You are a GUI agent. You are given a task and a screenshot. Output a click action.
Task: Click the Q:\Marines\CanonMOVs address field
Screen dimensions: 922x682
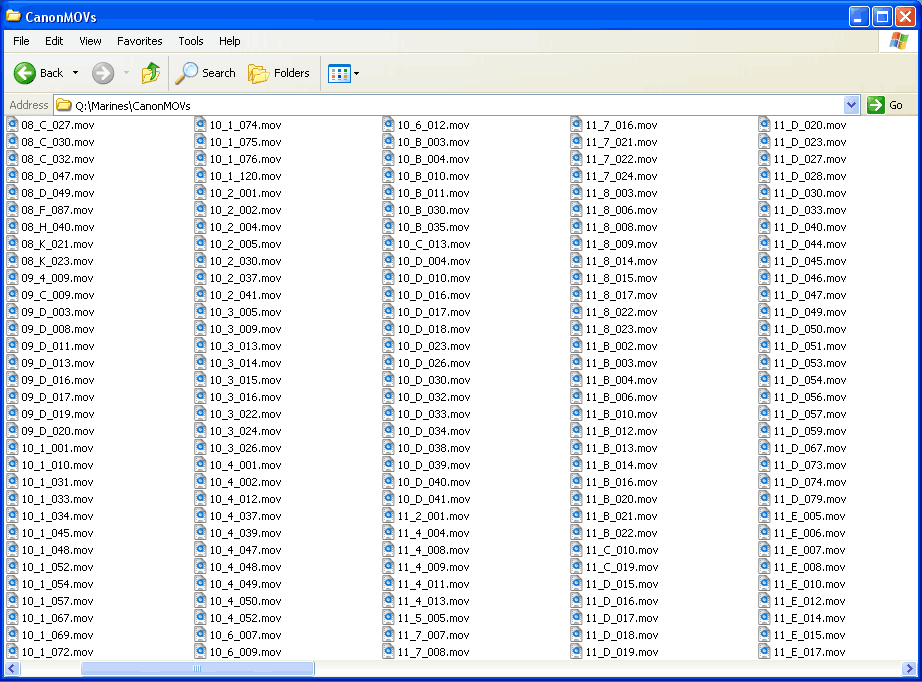tap(449, 105)
